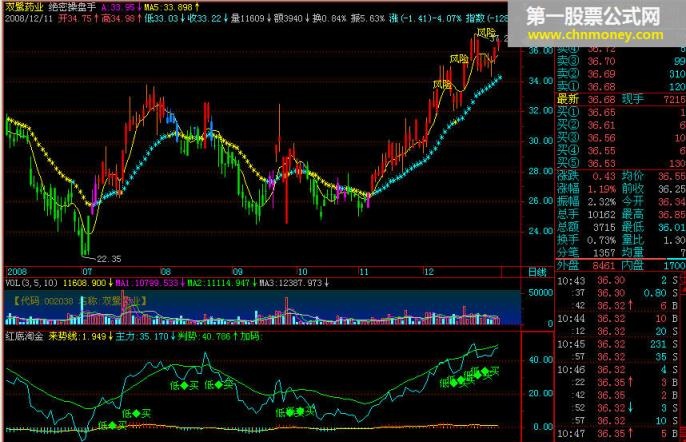Click the 2008/12/11 date readout
This screenshot has height=442, width=686.
(x=28, y=18)
